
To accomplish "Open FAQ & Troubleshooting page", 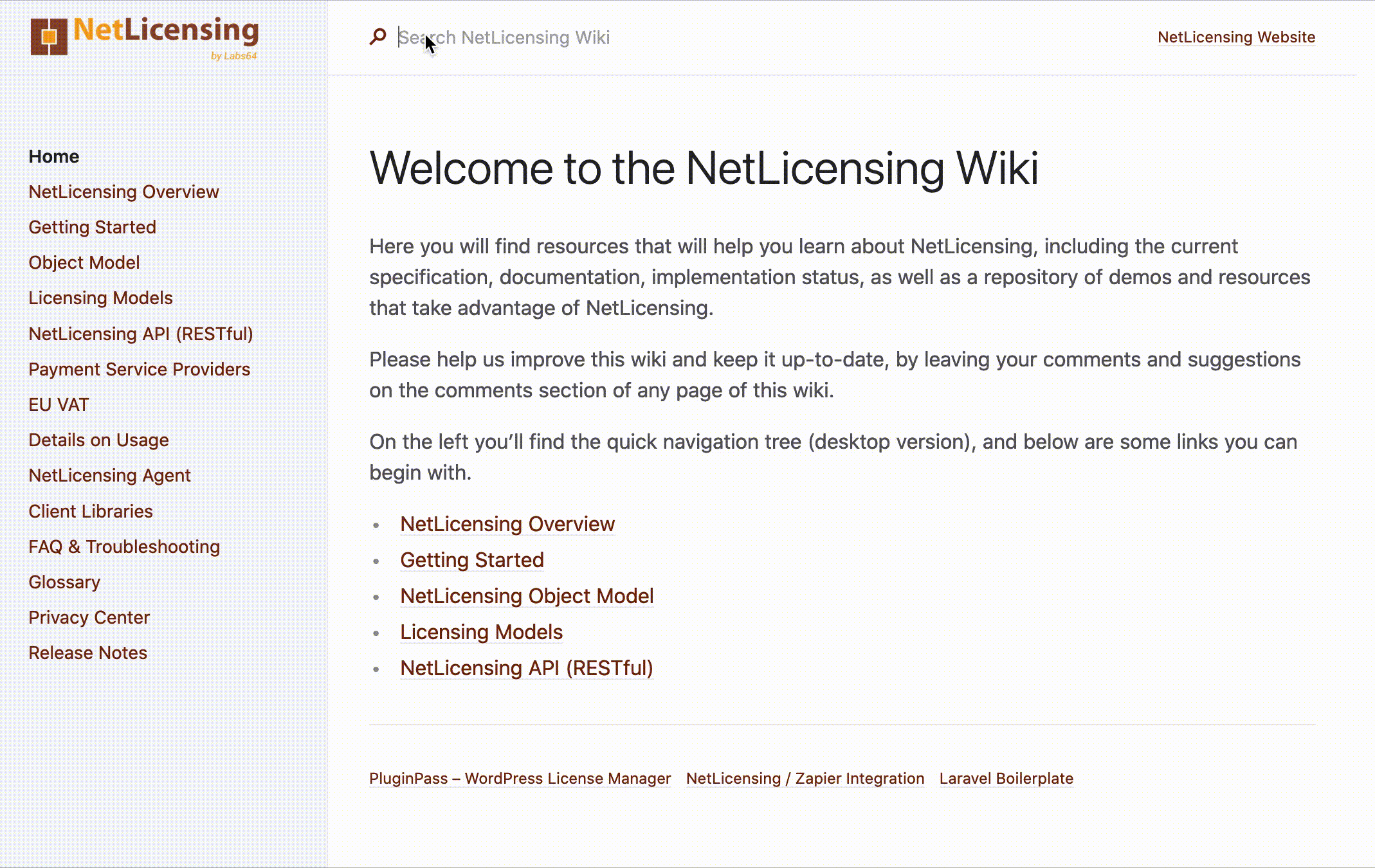I will [x=124, y=547].
